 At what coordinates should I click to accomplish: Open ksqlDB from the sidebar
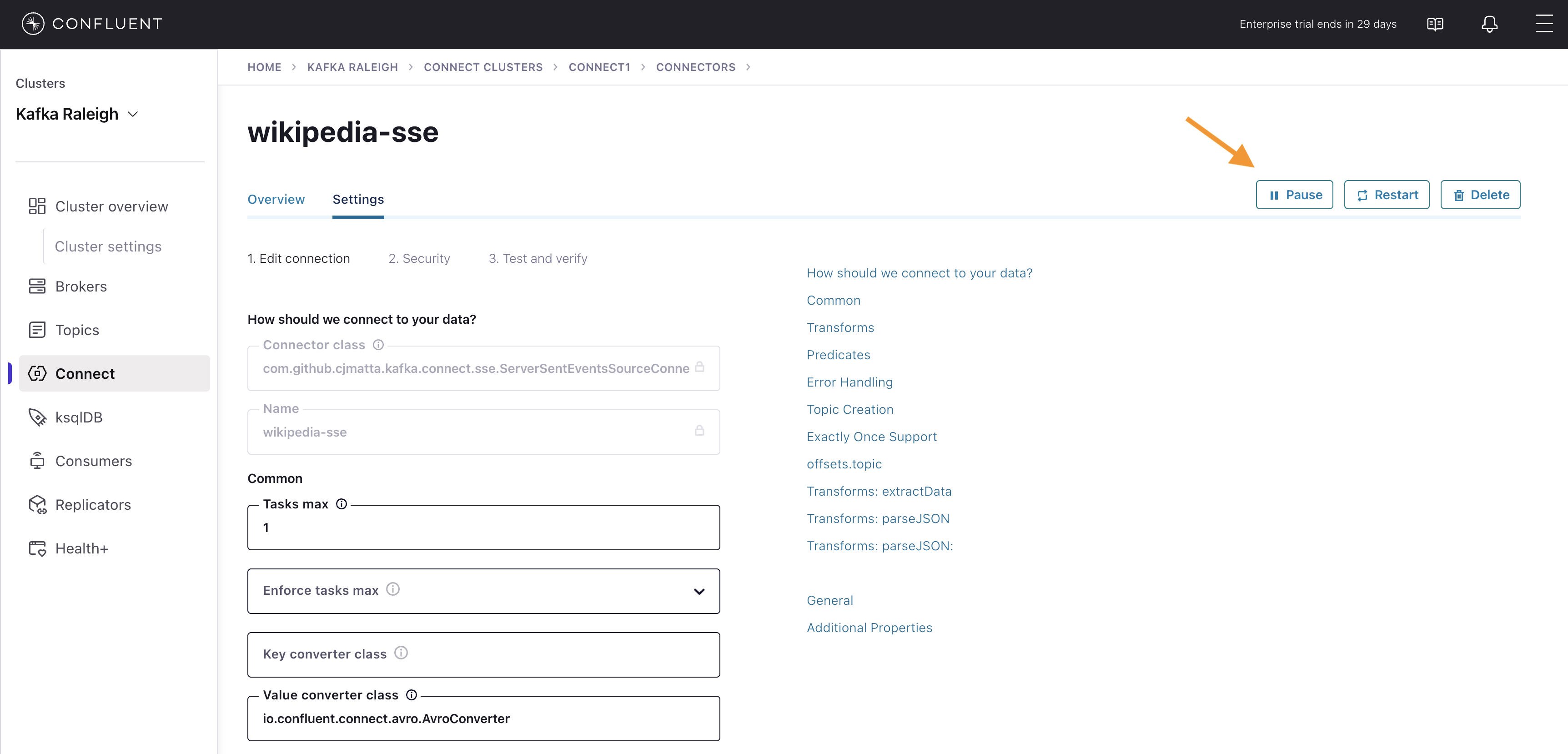click(79, 417)
